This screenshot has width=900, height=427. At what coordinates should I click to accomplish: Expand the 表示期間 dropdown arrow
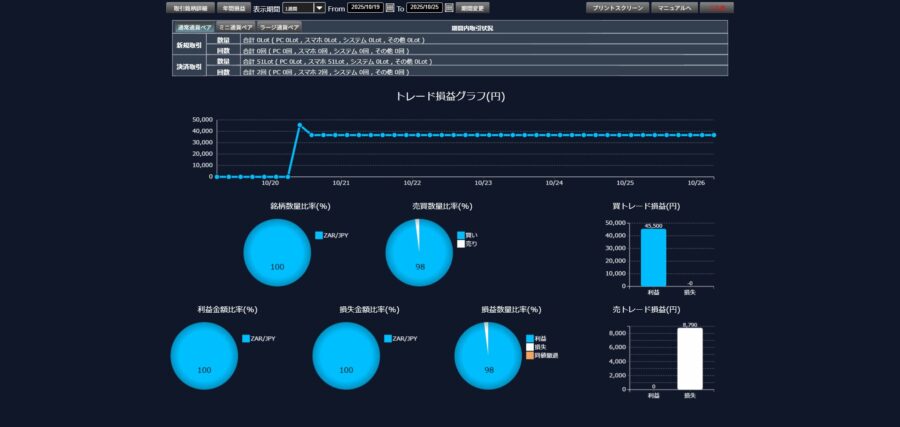click(x=319, y=8)
